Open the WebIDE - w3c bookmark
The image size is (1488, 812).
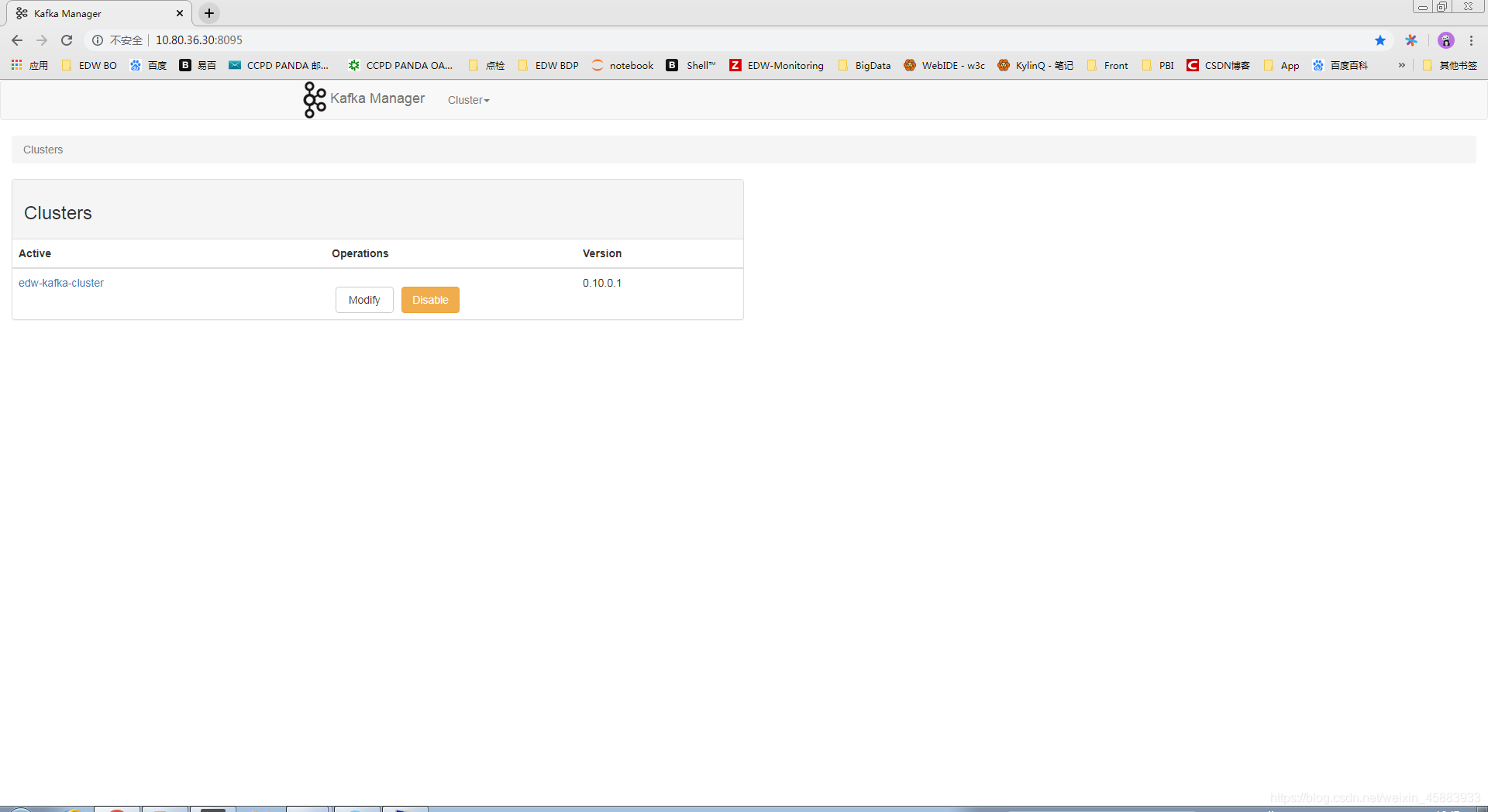pos(944,65)
